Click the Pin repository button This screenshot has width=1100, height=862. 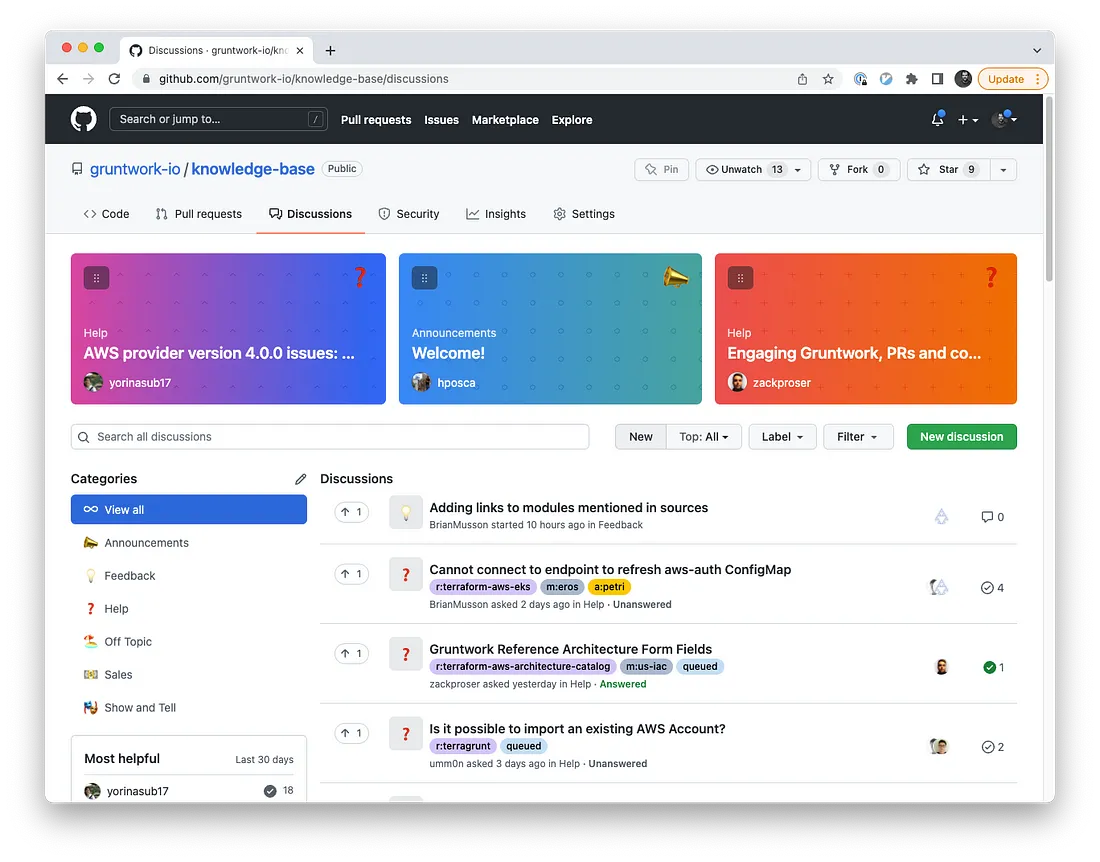662,170
